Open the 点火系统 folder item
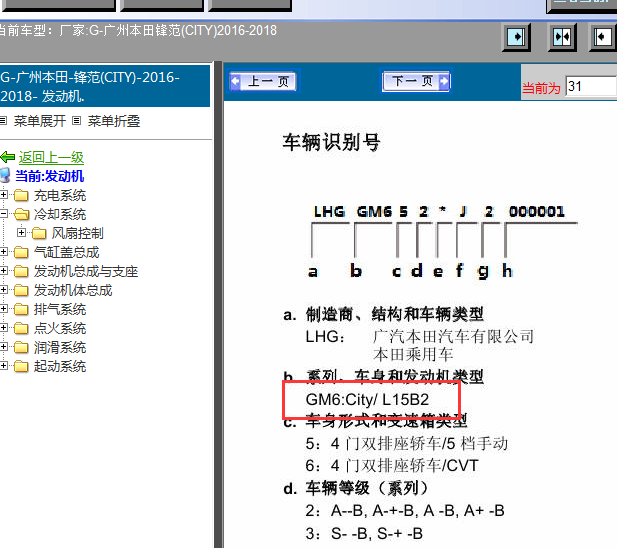617x548 pixels. (60, 328)
